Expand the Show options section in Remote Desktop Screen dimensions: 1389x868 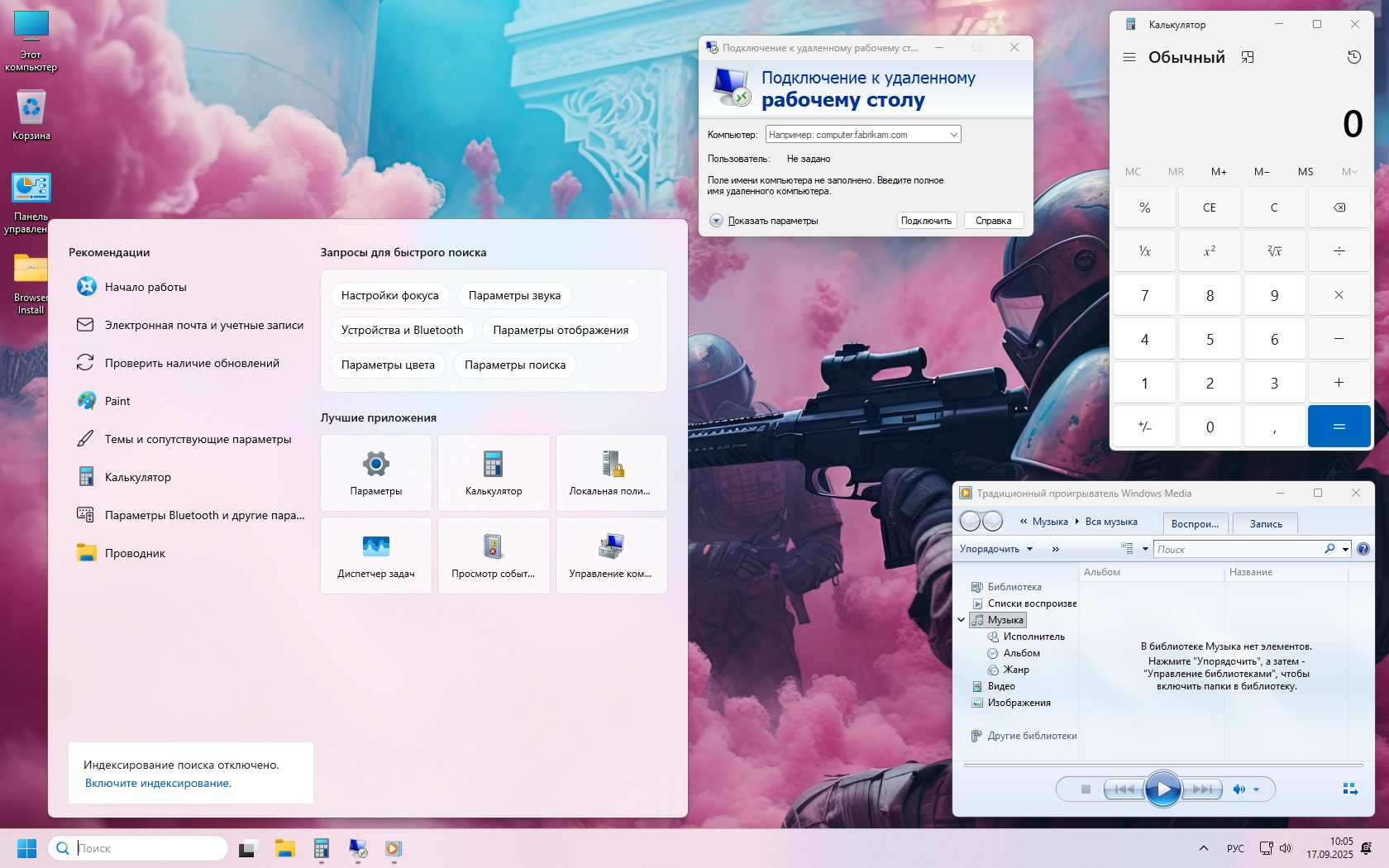[717, 221]
